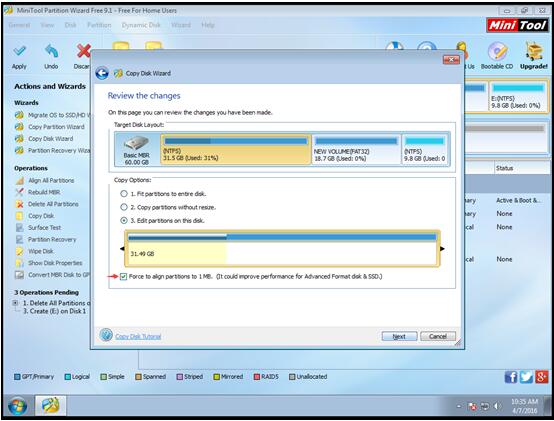Image resolution: width=554 pixels, height=421 pixels.
Task: Close the Copy Disk Wizard dialog
Action: 451,60
